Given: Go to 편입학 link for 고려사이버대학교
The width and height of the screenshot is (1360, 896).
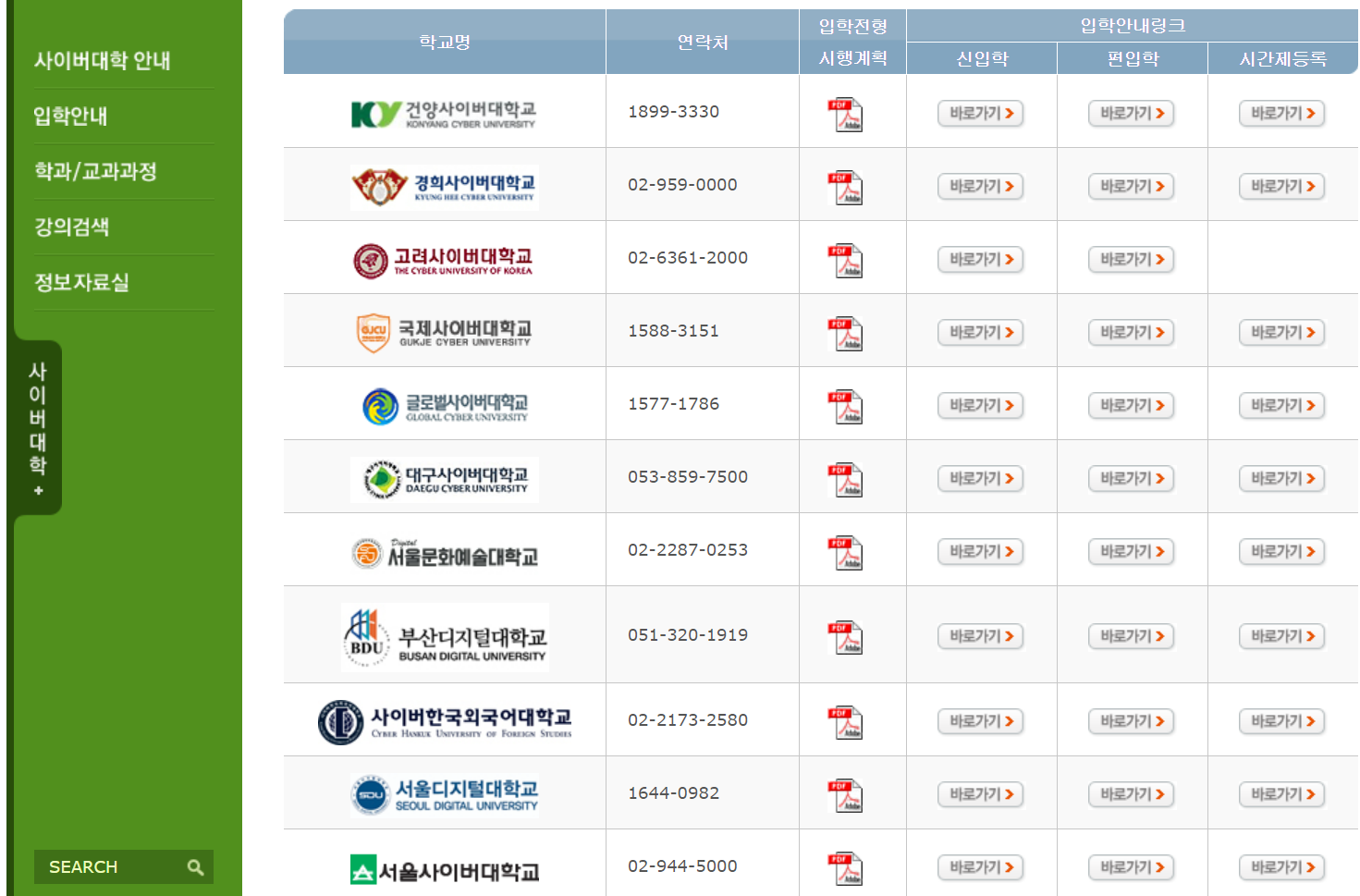Looking at the screenshot, I should pyautogui.click(x=1132, y=259).
